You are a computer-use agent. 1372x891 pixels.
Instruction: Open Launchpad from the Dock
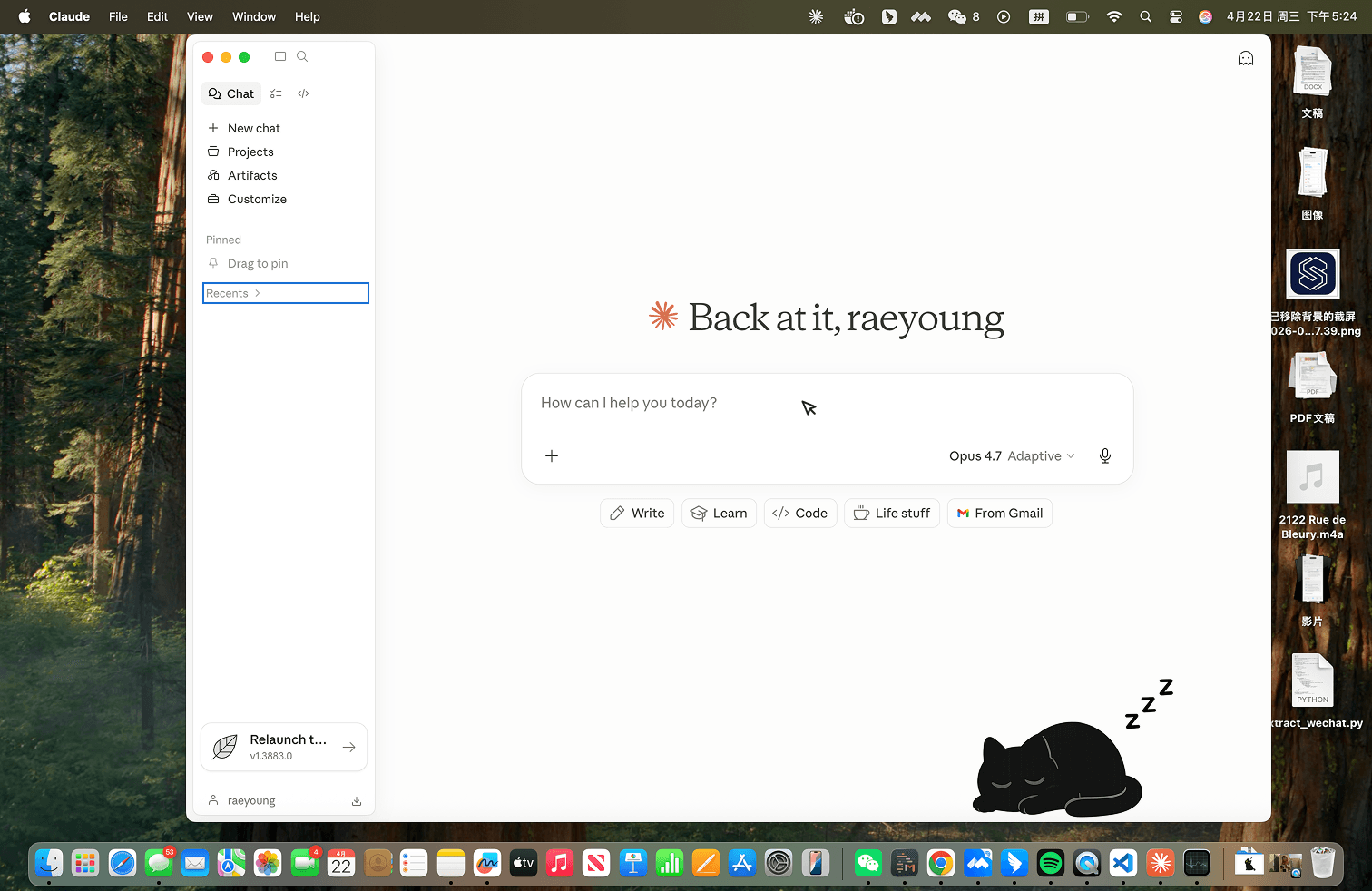(x=85, y=863)
